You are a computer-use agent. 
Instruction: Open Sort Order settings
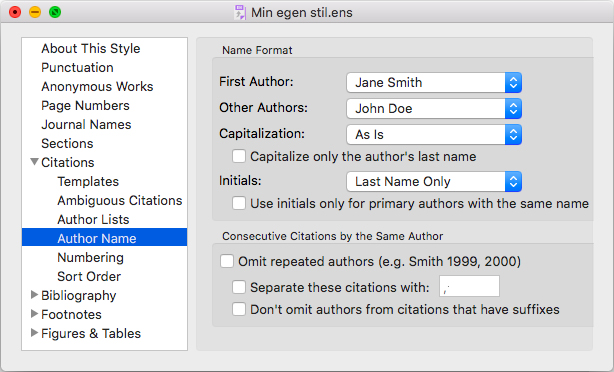(89, 276)
